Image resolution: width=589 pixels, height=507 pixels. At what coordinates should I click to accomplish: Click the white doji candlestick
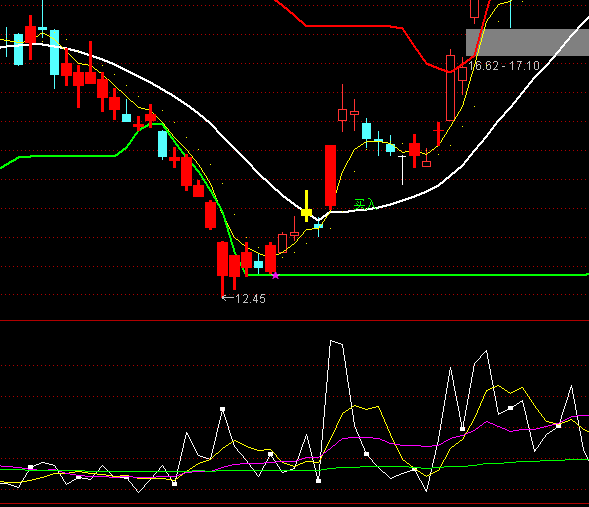[403, 170]
